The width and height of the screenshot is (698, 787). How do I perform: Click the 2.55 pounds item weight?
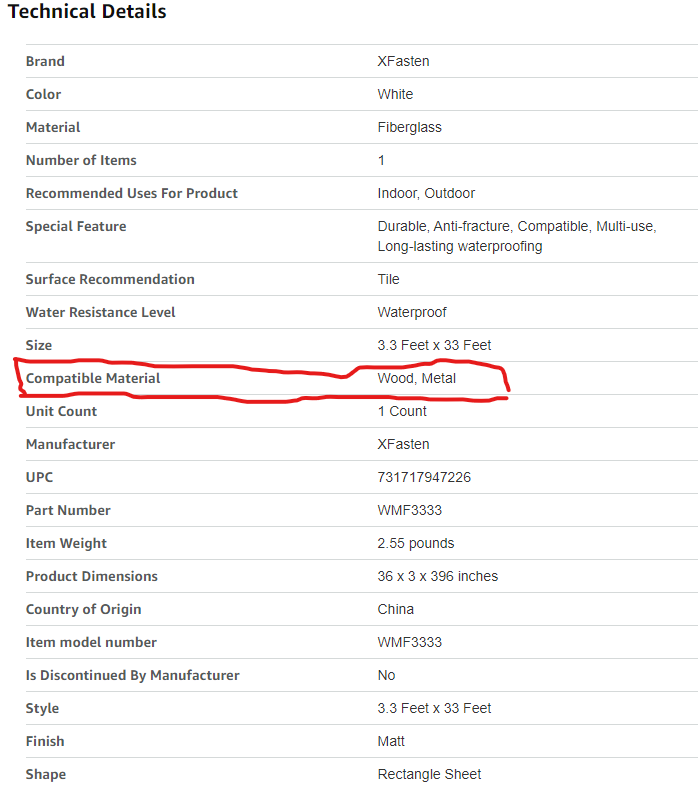(x=415, y=543)
